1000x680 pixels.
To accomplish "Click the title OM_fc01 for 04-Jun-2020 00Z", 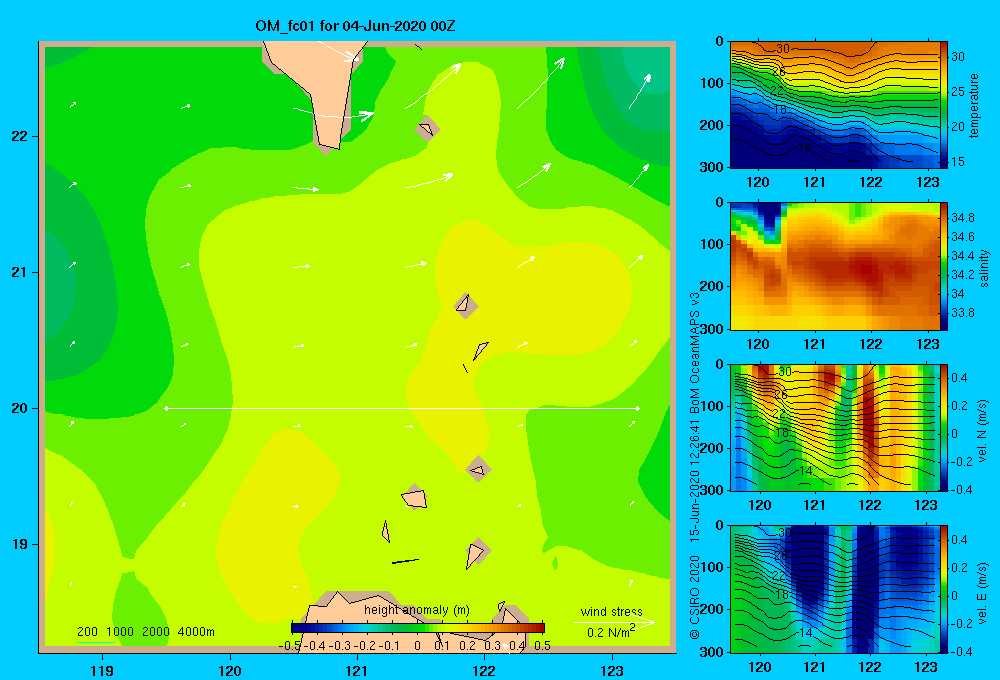I will coord(355,26).
